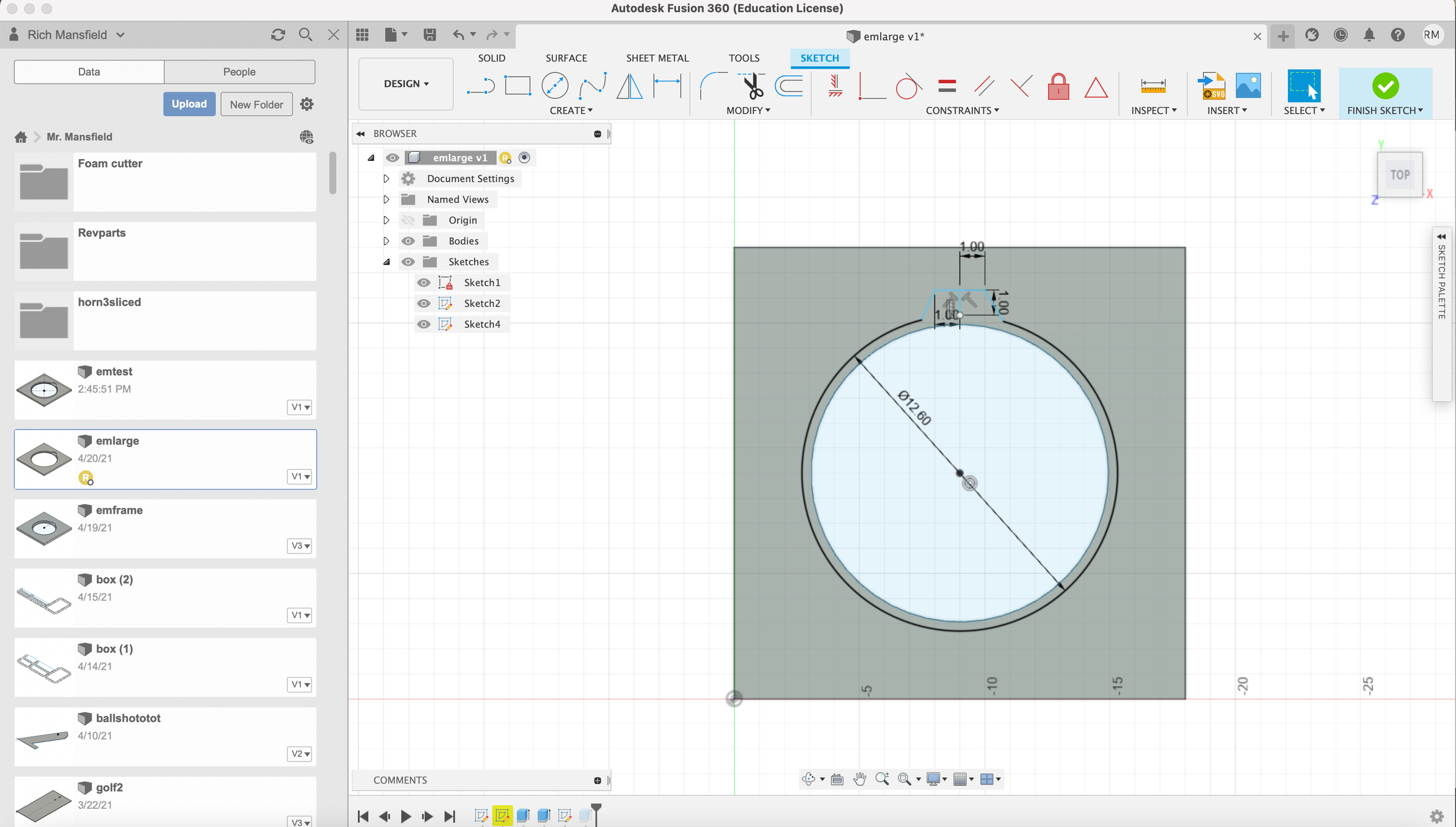Apply the Fix/UnFix lock constraint
Viewport: 1456px width, 827px height.
point(1058,87)
